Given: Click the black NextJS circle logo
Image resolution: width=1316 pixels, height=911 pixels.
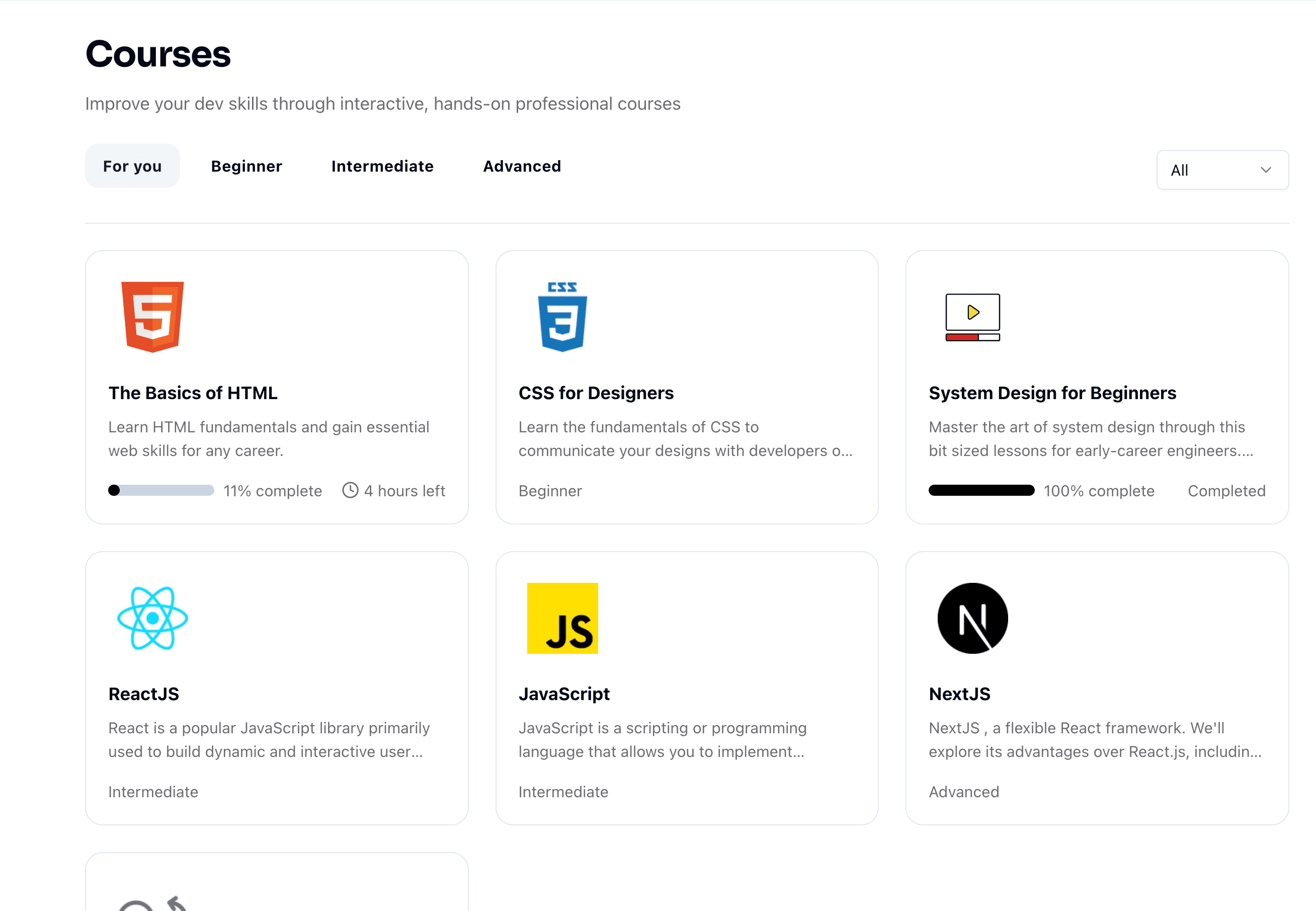Looking at the screenshot, I should pyautogui.click(x=972, y=618).
